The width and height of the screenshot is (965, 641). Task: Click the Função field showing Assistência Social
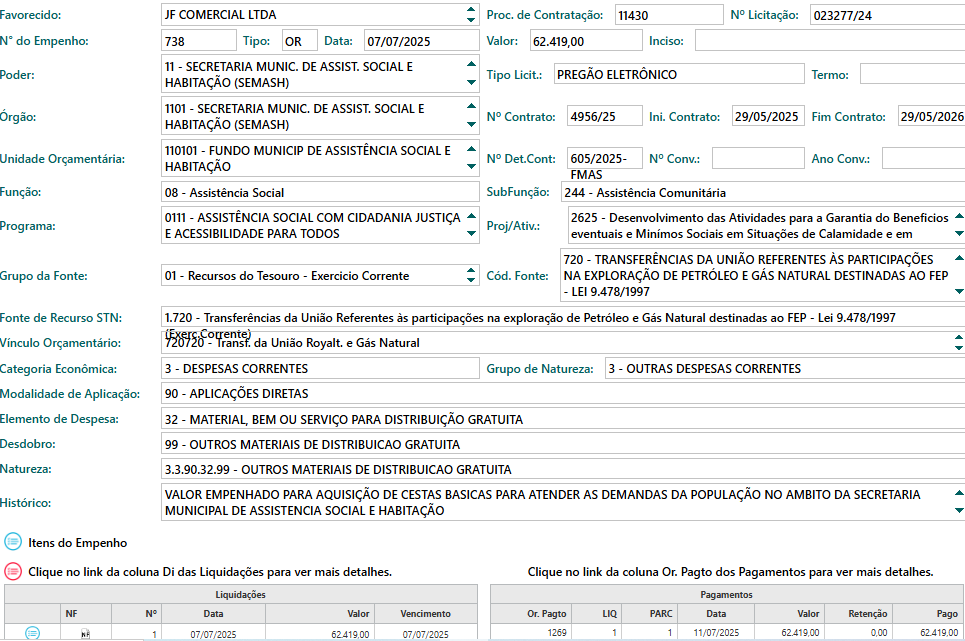[320, 192]
